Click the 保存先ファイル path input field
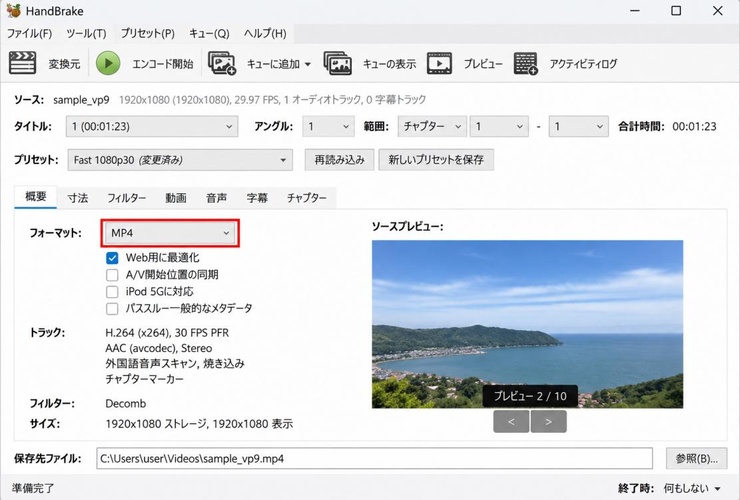The height and width of the screenshot is (500, 740). coord(374,458)
